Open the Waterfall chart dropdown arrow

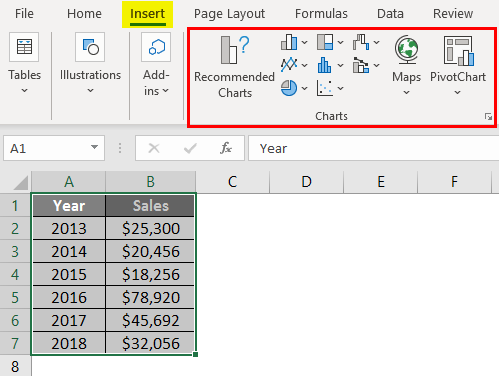pyautogui.click(x=376, y=43)
